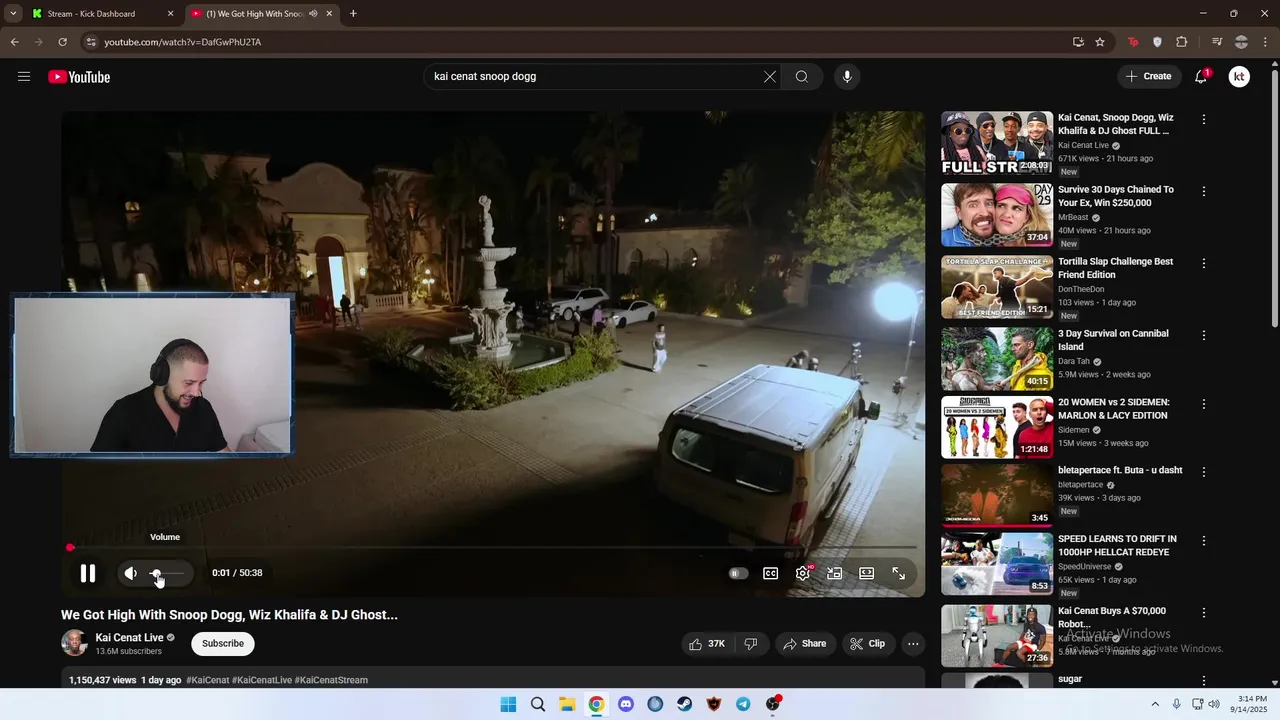This screenshot has width=1280, height=720.
Task: Open the tab search dropdown arrow
Action: (12, 14)
